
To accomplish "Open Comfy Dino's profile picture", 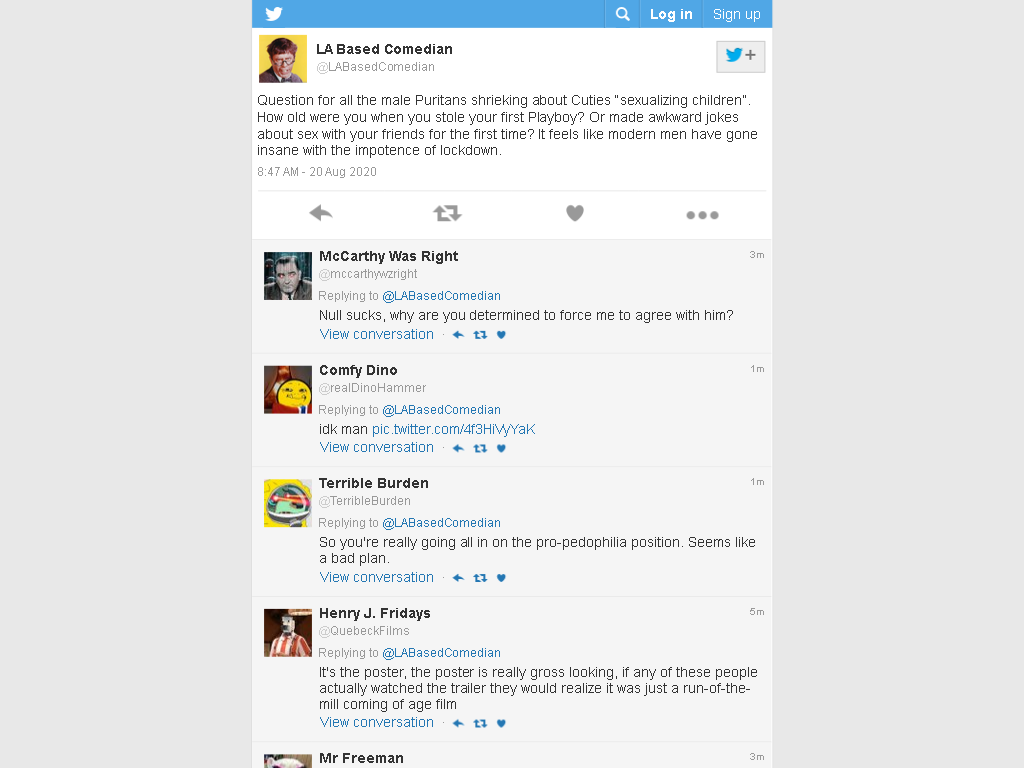I will (x=288, y=390).
